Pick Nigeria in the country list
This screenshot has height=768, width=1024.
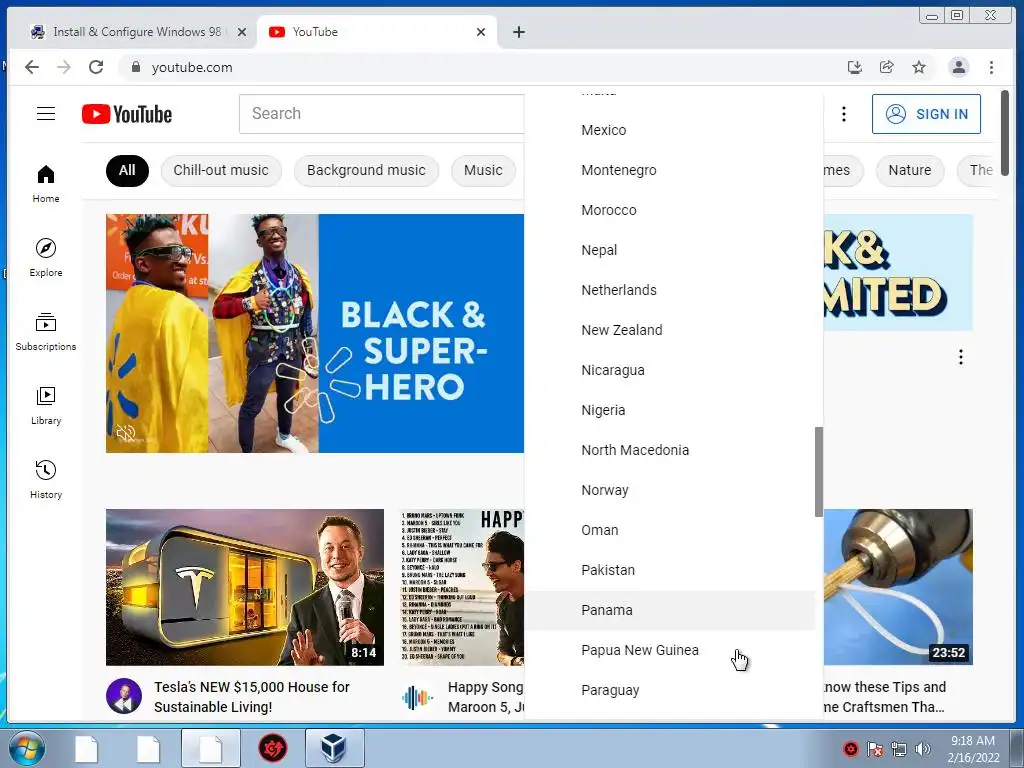670,410
